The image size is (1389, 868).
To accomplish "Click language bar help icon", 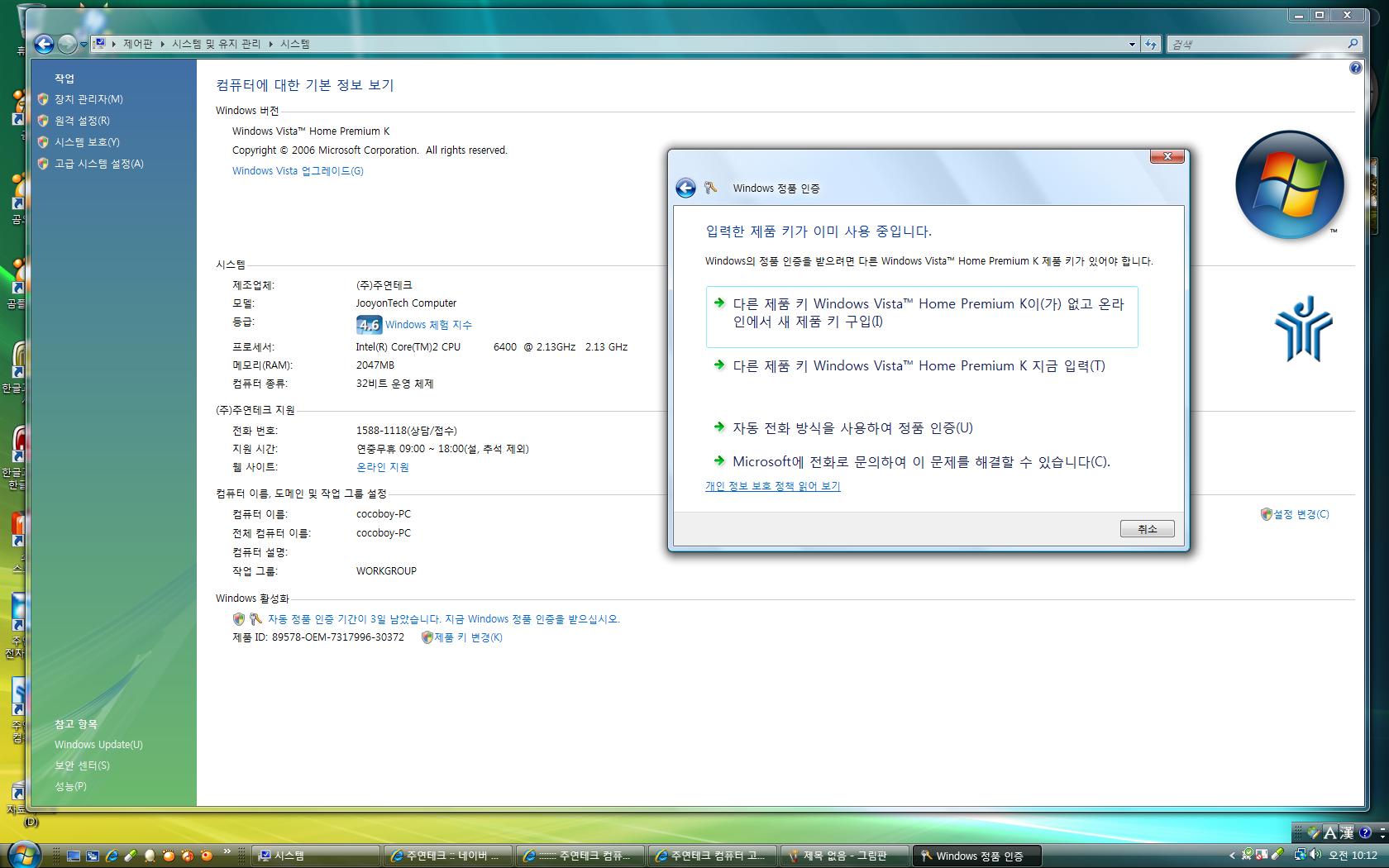I will 1365,833.
